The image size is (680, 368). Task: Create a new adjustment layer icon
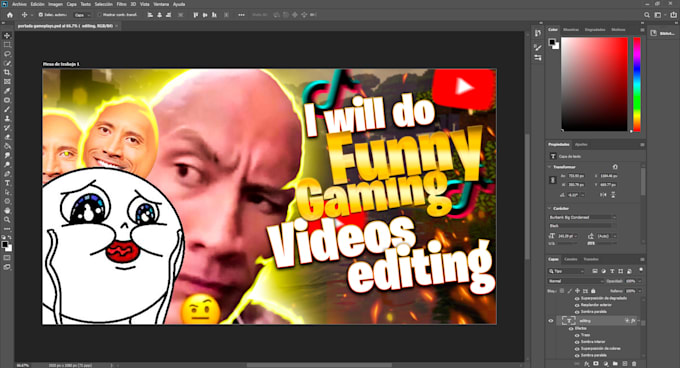pos(605,364)
